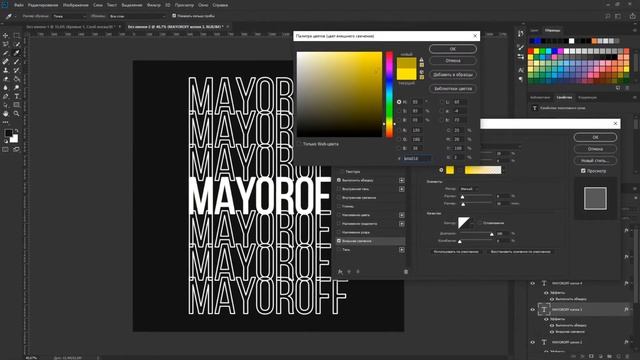This screenshot has width=640, height=360.
Task: Uncheck the Внешнее свечение style checkbox
Action: click(339, 241)
